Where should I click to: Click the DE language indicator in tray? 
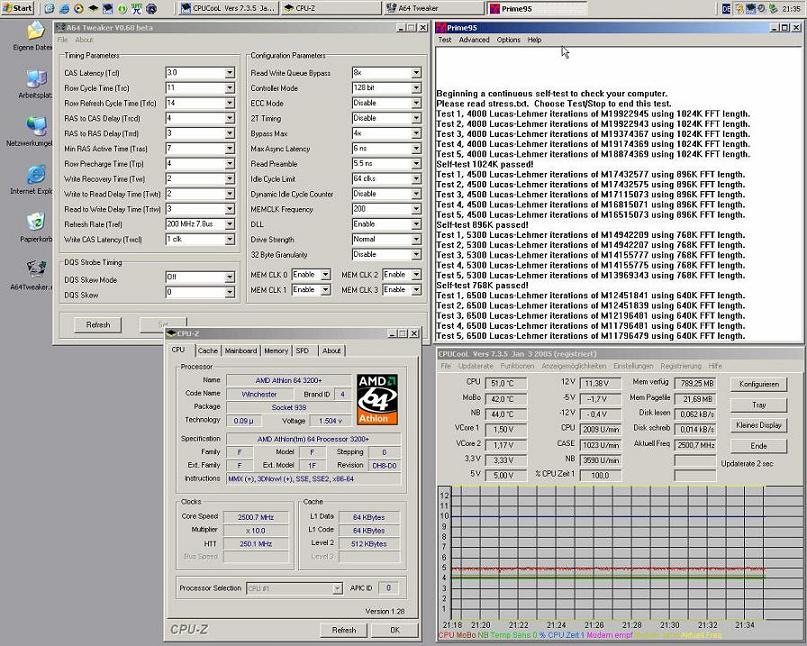726,9
